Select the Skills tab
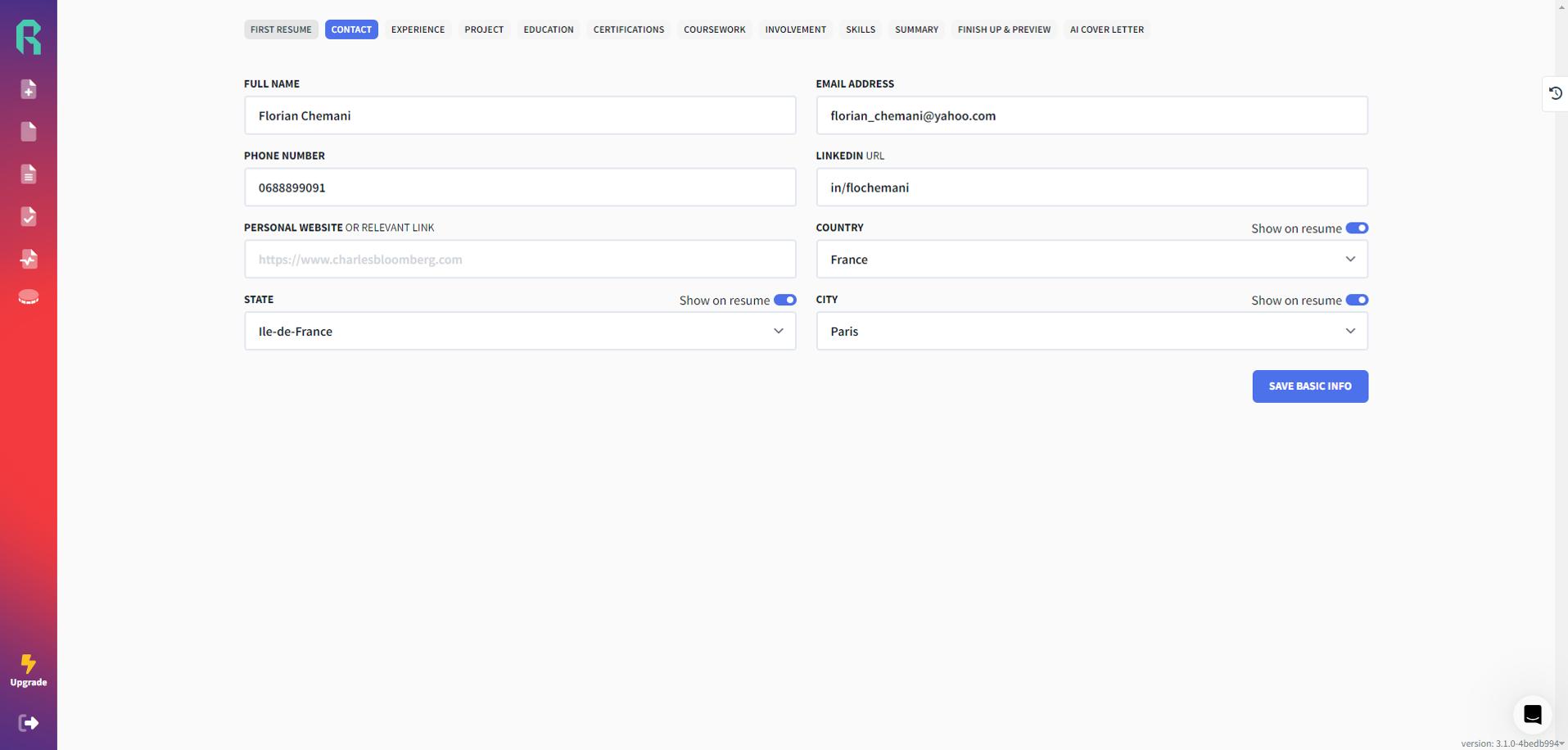Image resolution: width=1568 pixels, height=750 pixels. pyautogui.click(x=861, y=29)
